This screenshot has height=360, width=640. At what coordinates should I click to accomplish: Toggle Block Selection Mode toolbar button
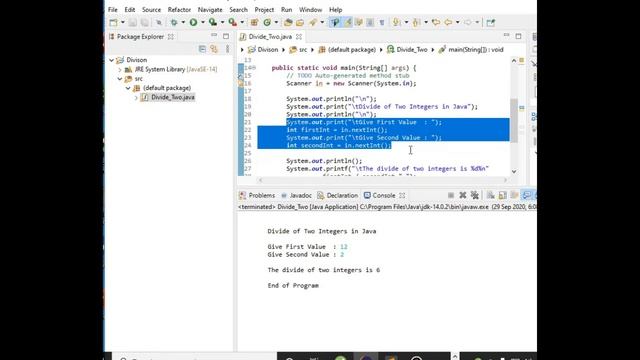(x=370, y=22)
